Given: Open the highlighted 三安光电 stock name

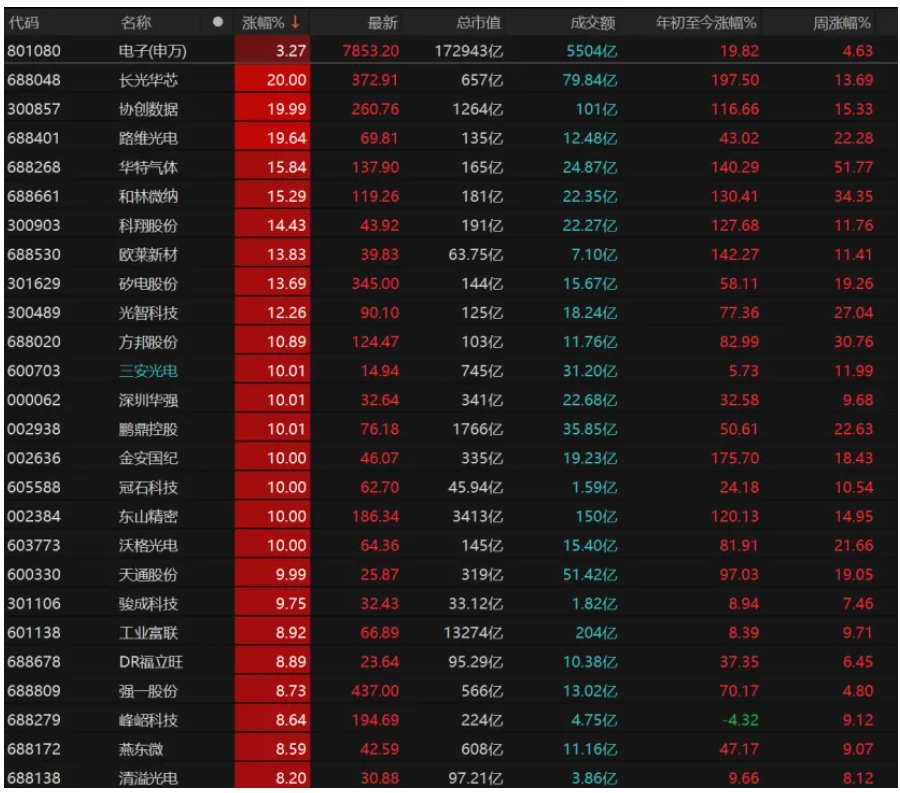Looking at the screenshot, I should (148, 371).
